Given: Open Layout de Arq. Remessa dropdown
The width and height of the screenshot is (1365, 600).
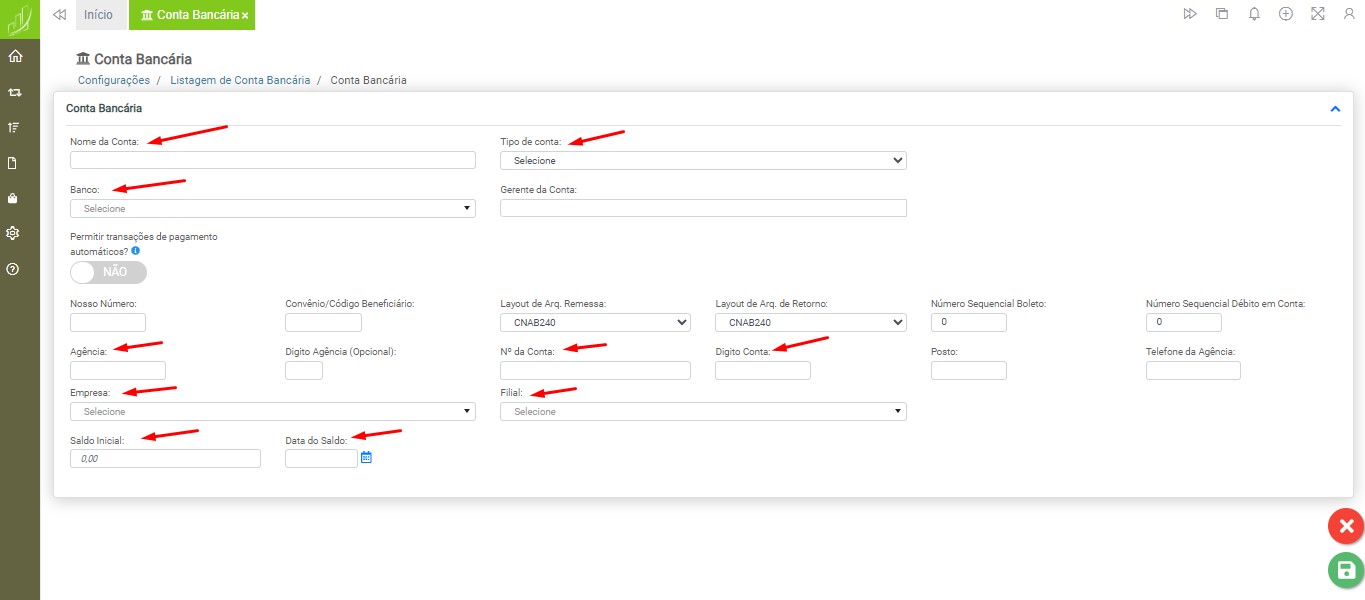Looking at the screenshot, I should click(595, 322).
